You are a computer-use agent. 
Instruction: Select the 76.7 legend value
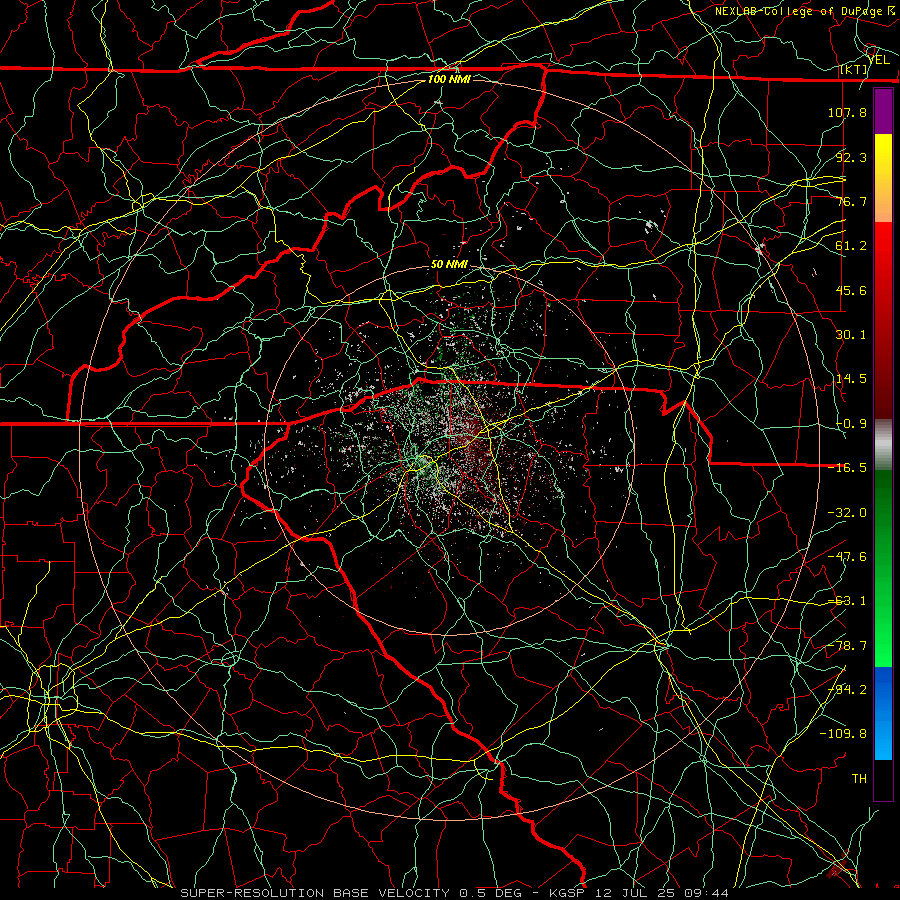pyautogui.click(x=851, y=201)
